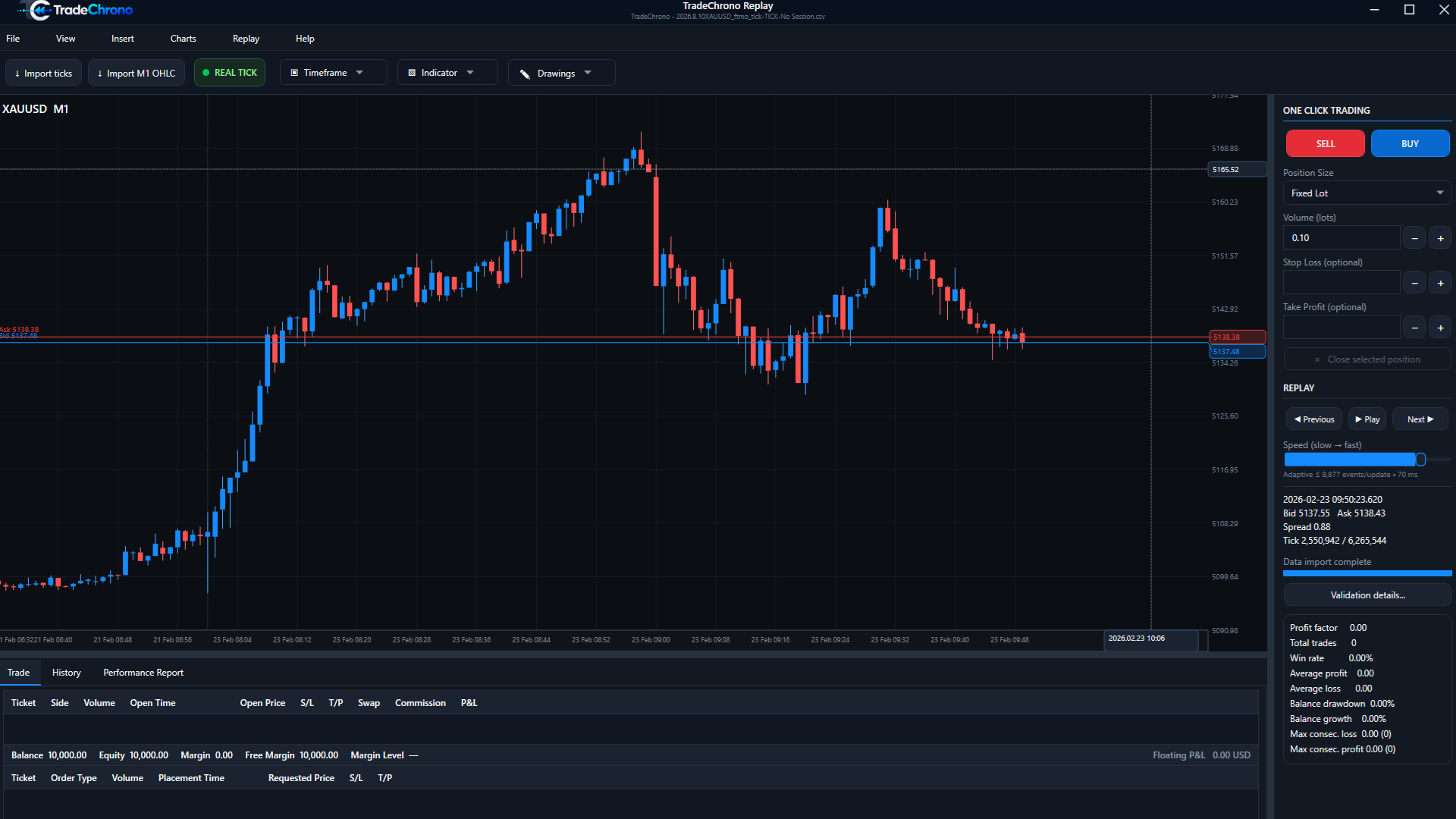Click the 2026.02.23 10:06 time marker
This screenshot has height=819, width=1456.
[1151, 639]
